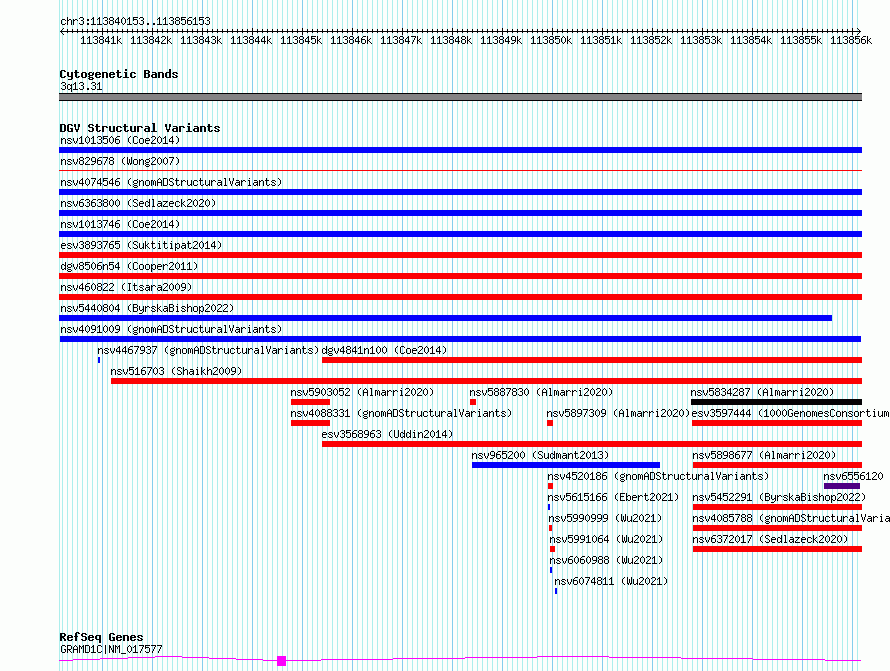Select nsv5898677 (Almarri2020) label
Viewport: 890px width, 671px height.
(x=764, y=455)
